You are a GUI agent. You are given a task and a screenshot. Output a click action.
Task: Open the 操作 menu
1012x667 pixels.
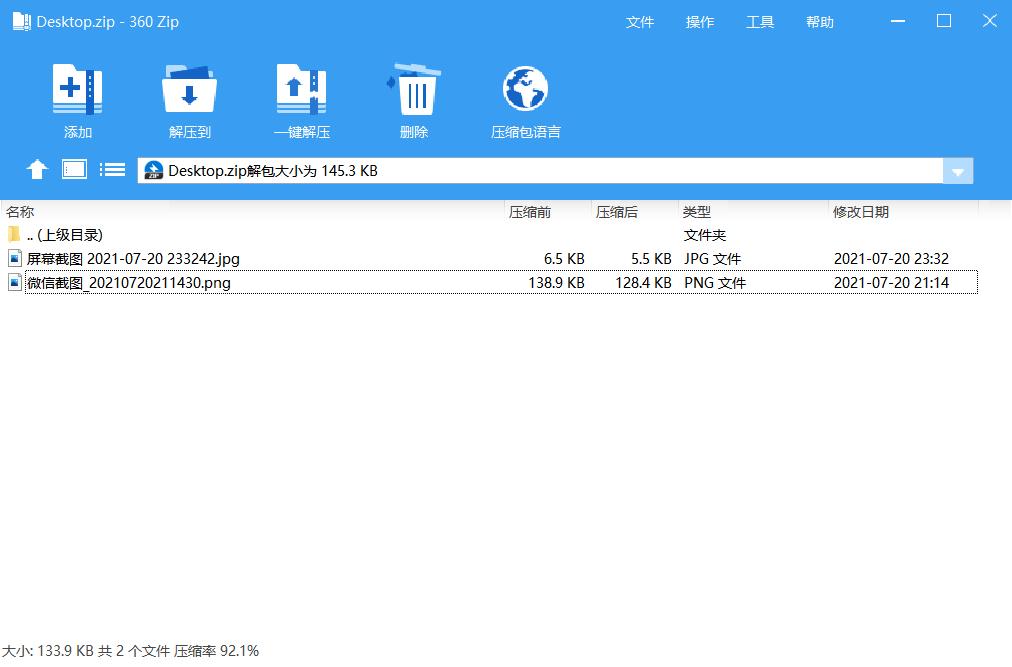pyautogui.click(x=700, y=21)
